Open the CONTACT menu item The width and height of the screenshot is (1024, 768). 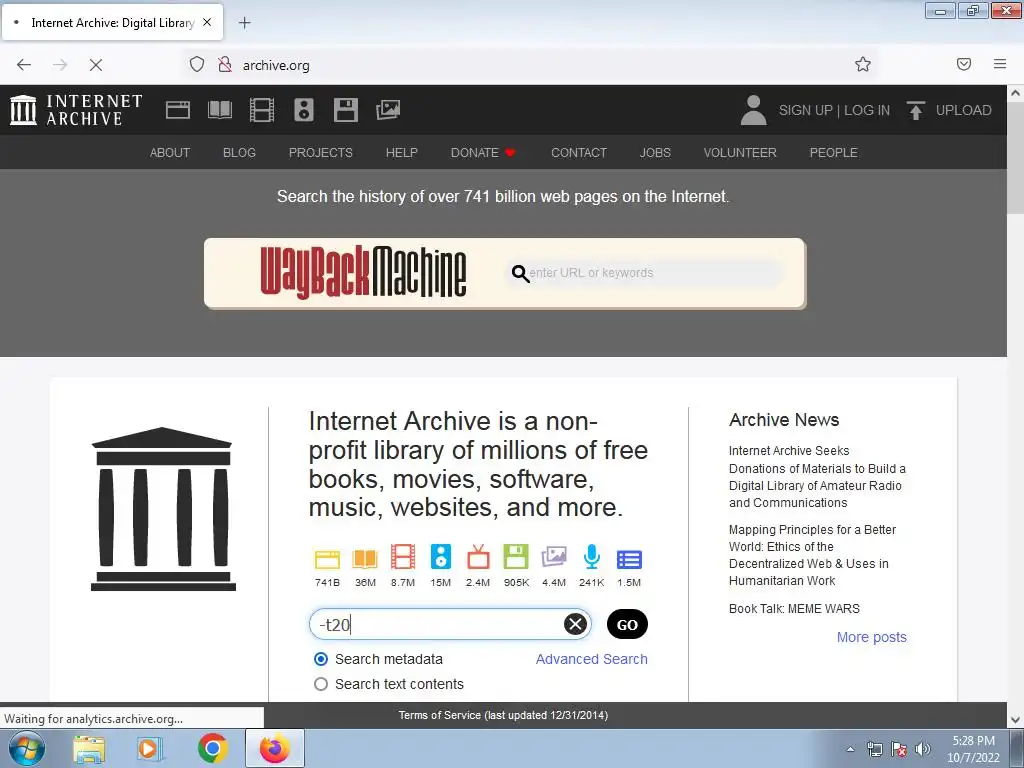coord(579,152)
